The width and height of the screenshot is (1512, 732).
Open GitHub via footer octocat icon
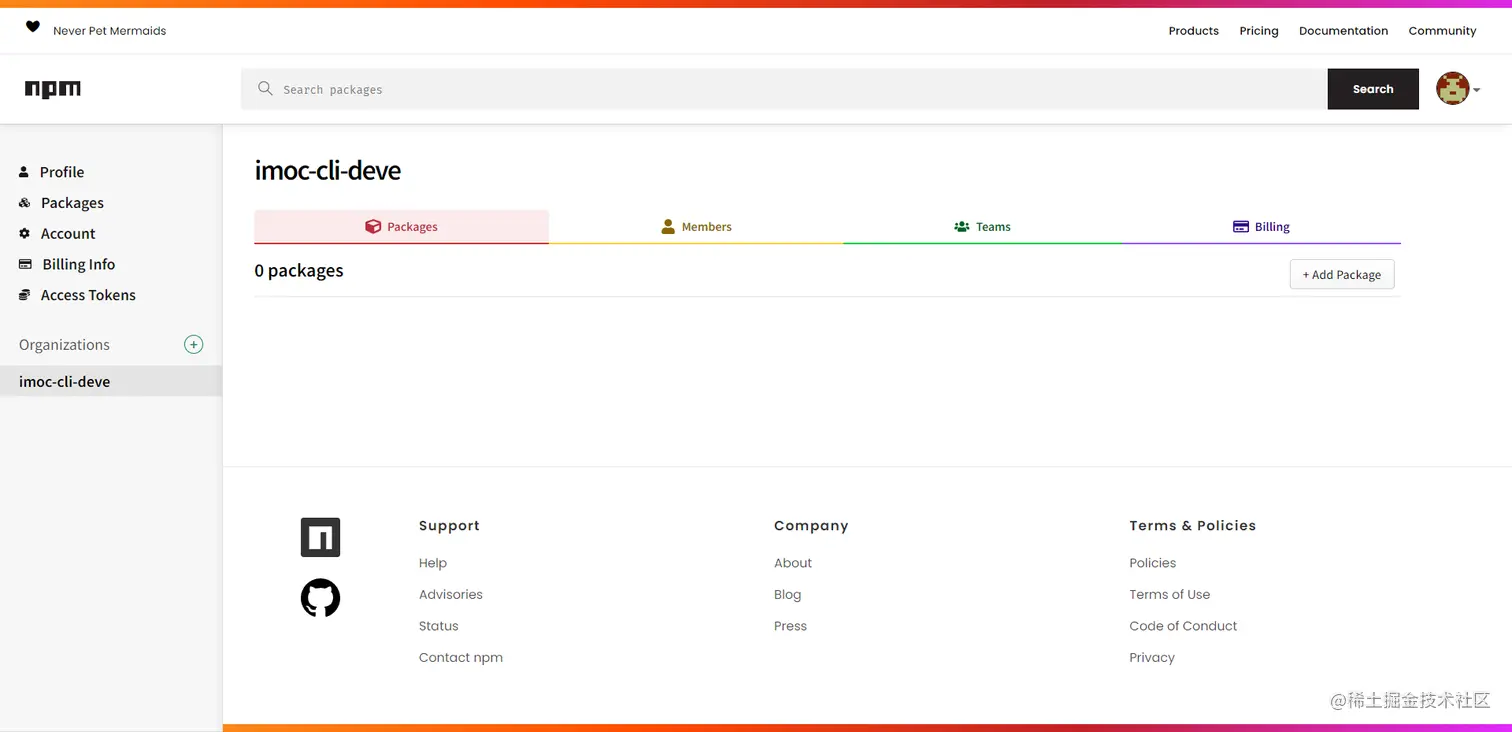click(320, 598)
